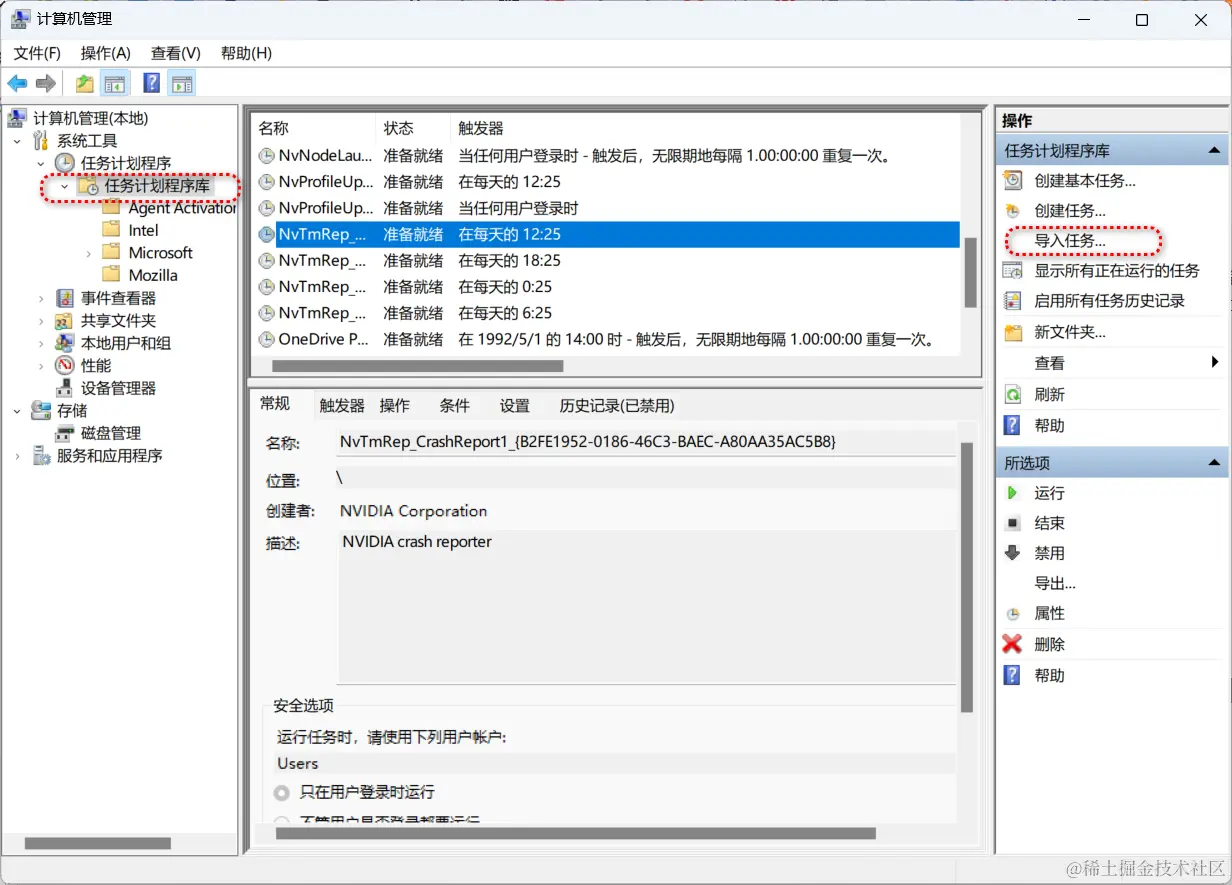Click the red X 删除 icon

pyautogui.click(x=1013, y=645)
